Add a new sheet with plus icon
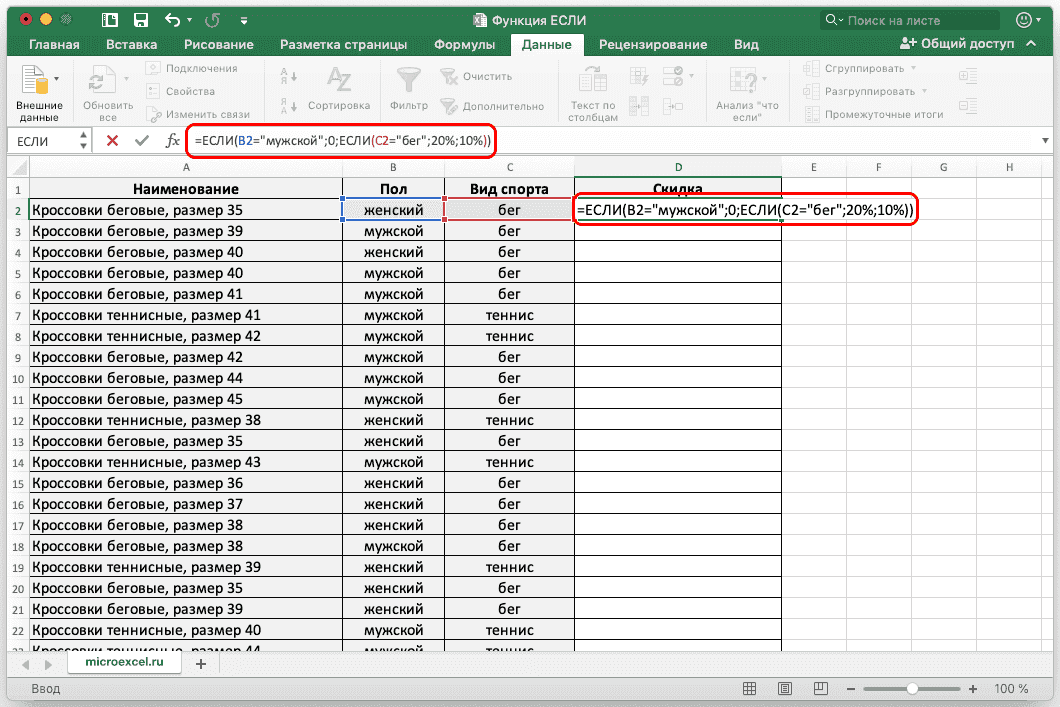Screen dimensions: 1060x707 [201, 663]
